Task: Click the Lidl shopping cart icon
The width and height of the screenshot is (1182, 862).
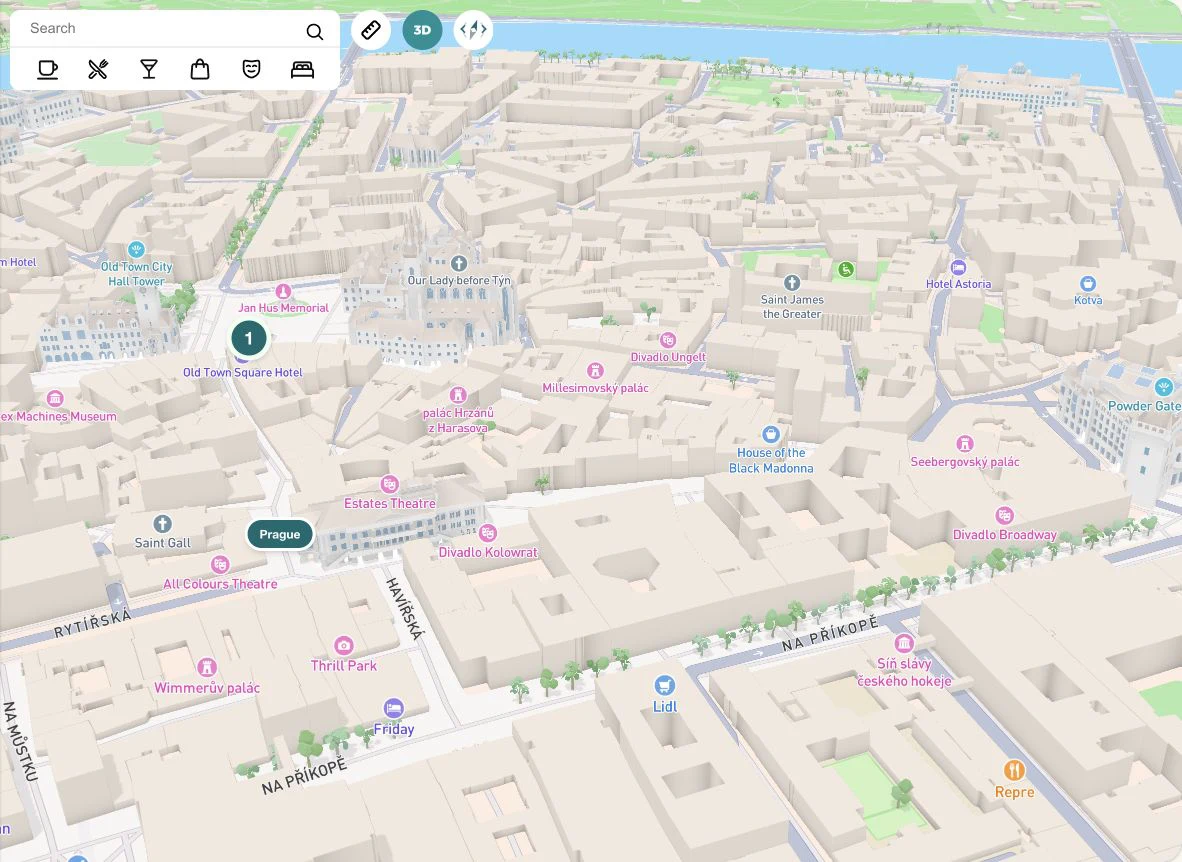Action: coord(664,686)
